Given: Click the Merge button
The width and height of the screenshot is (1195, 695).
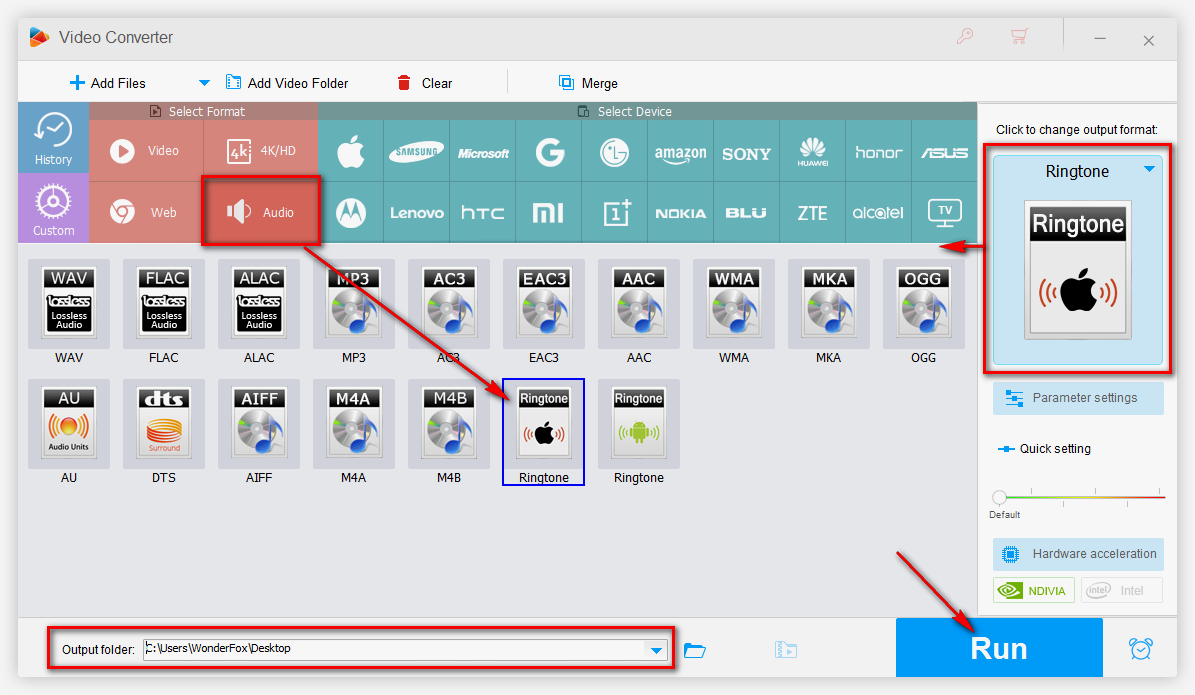Looking at the screenshot, I should [588, 83].
